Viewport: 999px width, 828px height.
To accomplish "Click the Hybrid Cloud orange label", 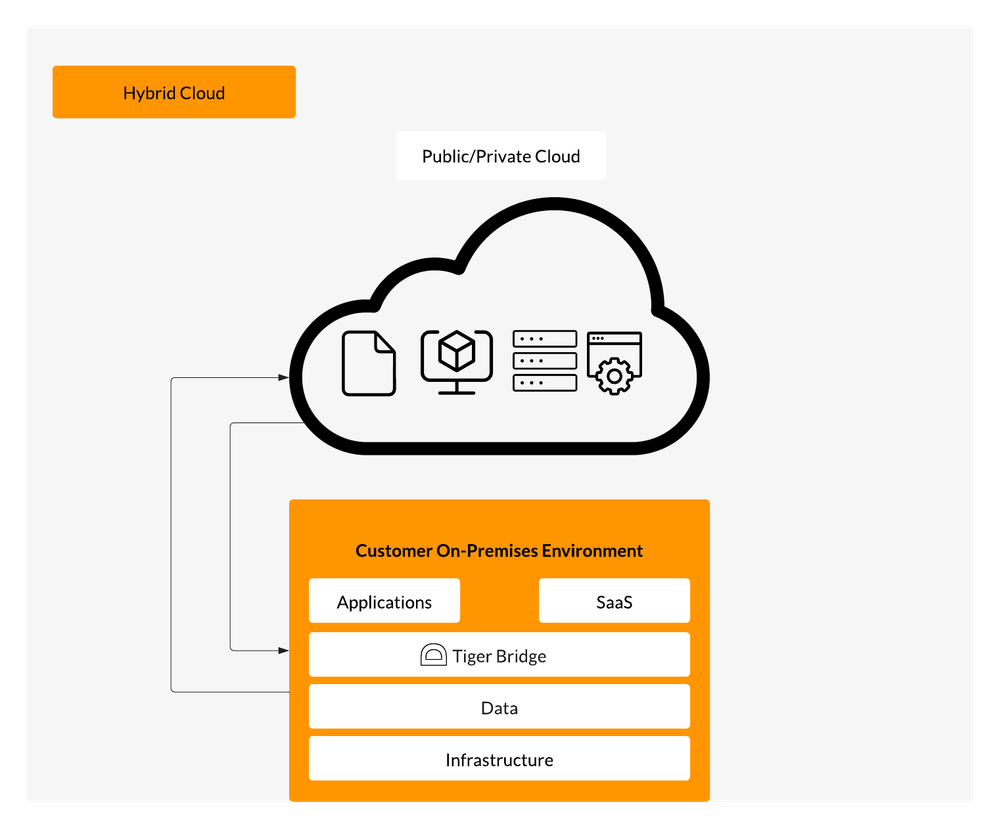I will (174, 92).
